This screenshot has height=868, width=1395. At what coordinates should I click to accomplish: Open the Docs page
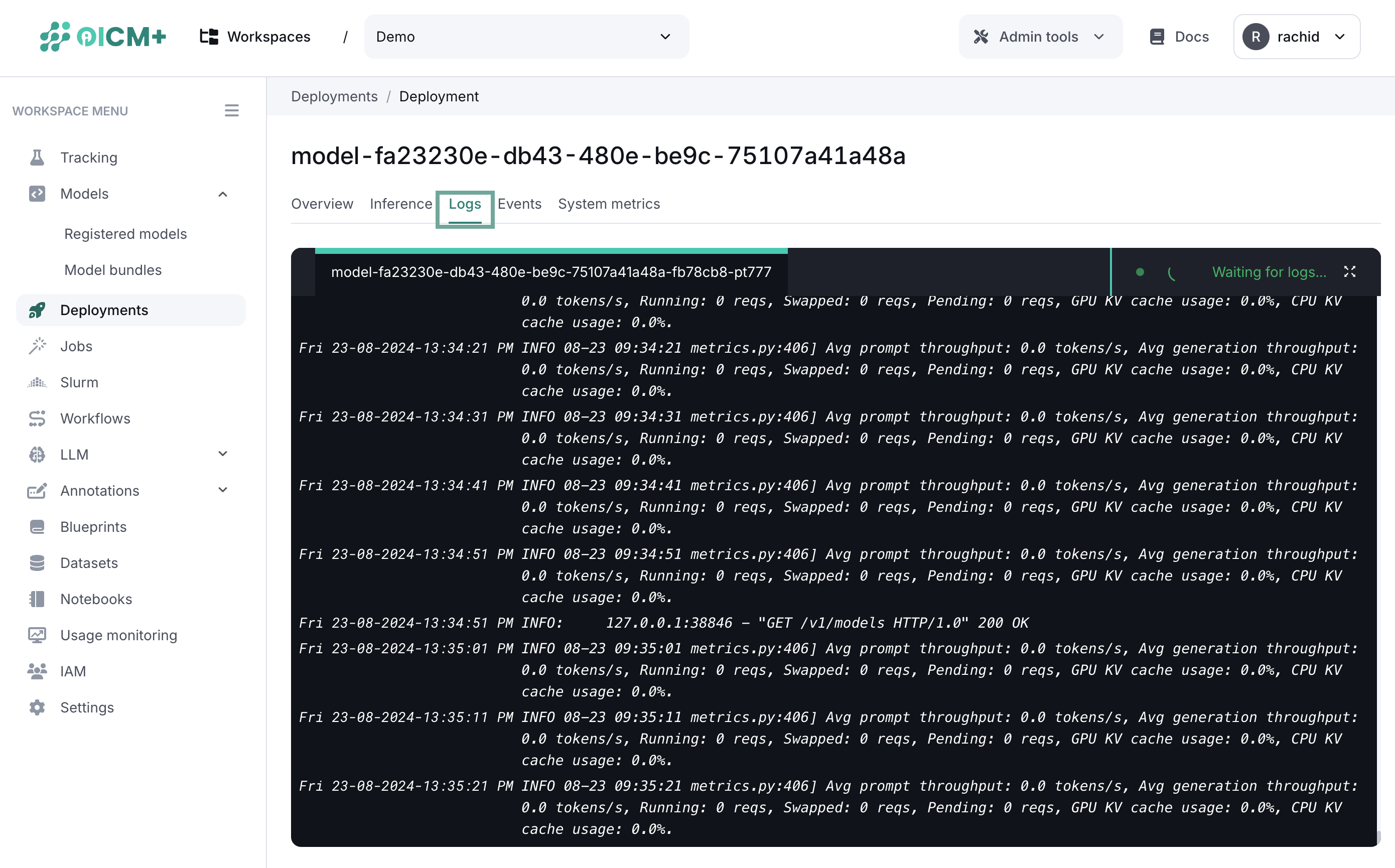(x=1178, y=36)
